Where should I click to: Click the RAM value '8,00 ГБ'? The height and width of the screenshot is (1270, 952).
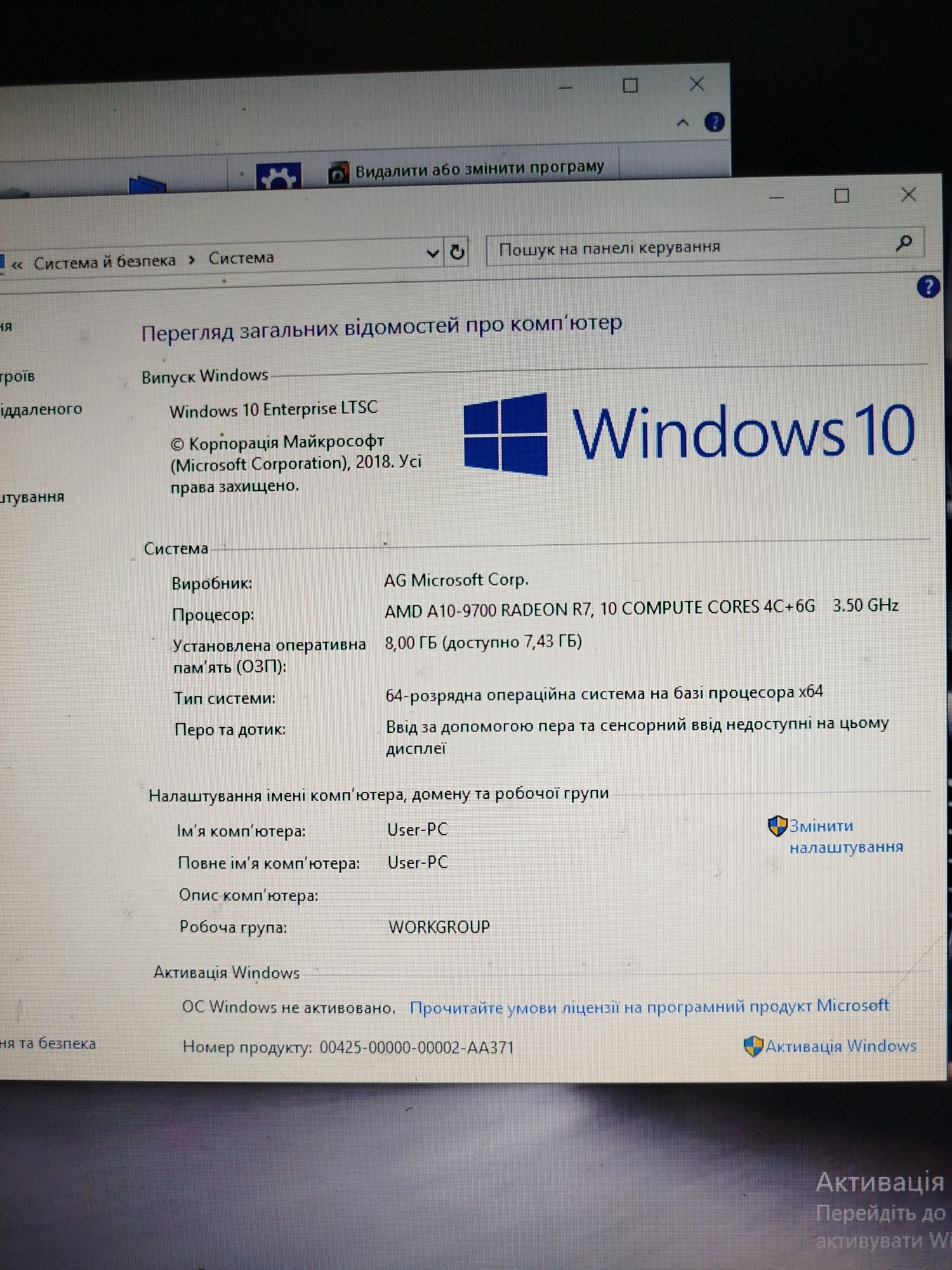pyautogui.click(x=411, y=643)
